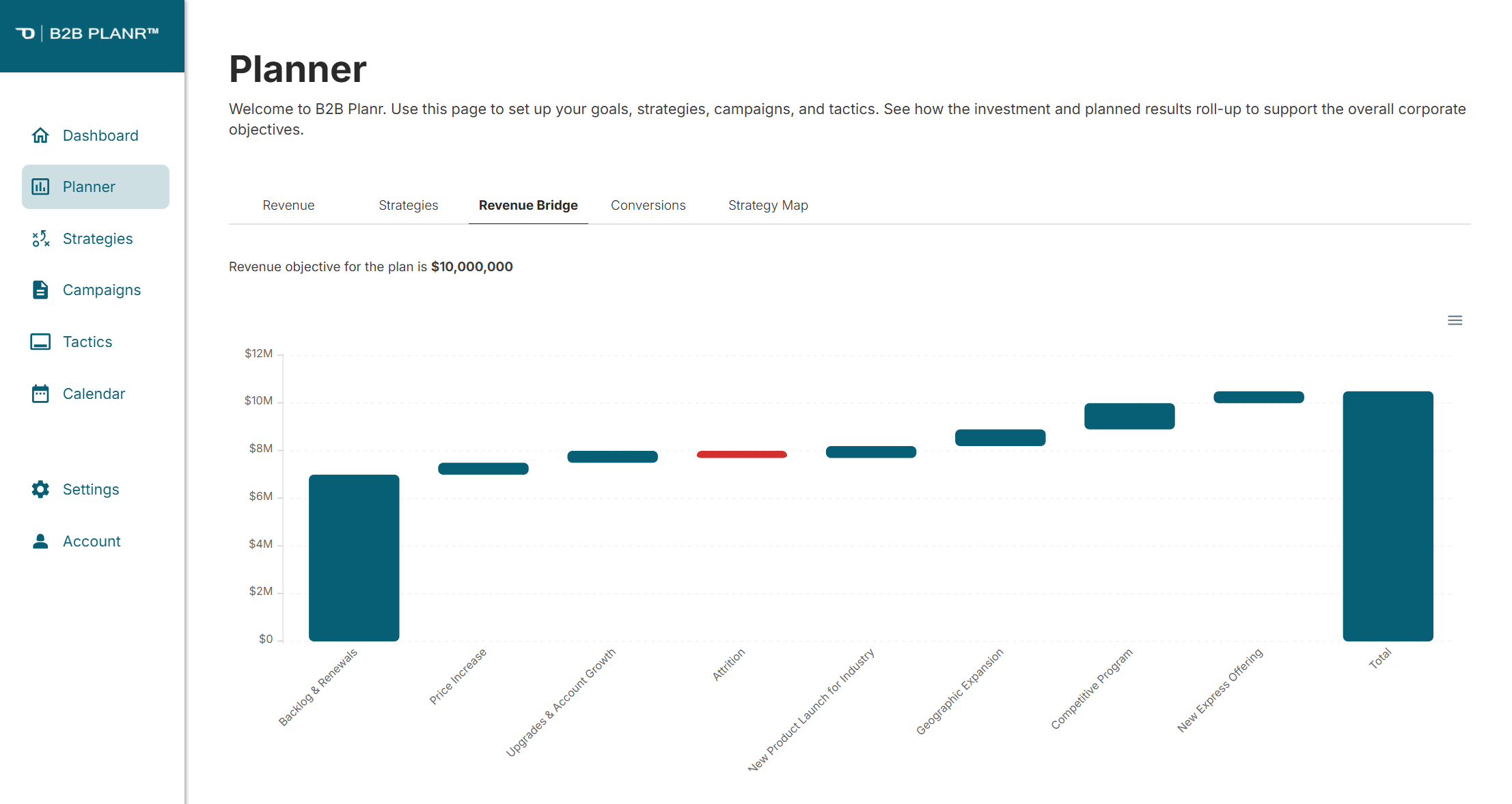The width and height of the screenshot is (1512, 804).
Task: Go to Tactics page link
Action: click(87, 342)
